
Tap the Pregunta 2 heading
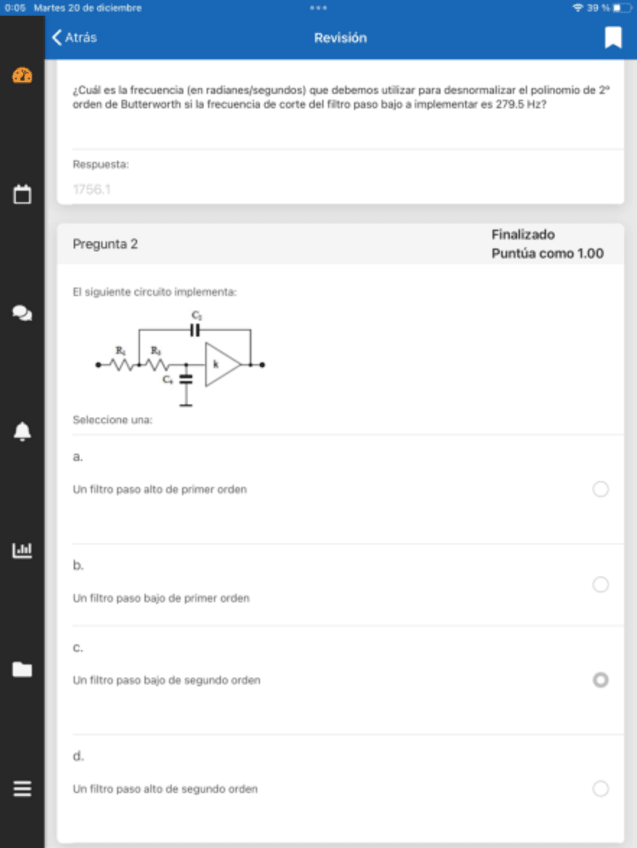coord(105,244)
